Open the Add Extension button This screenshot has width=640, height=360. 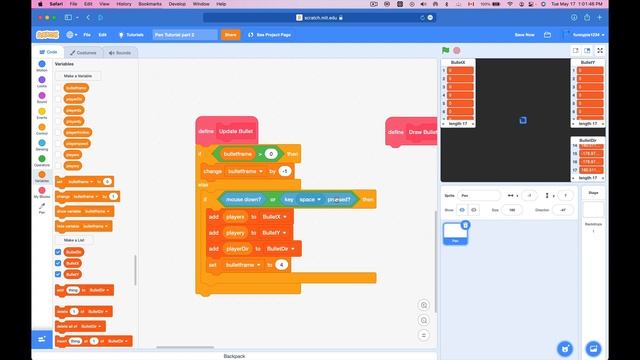[42, 339]
